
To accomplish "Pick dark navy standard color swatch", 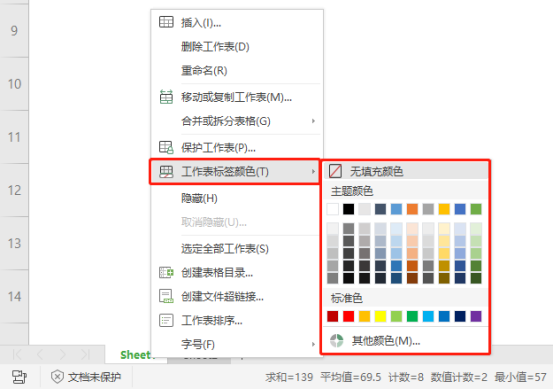I will 460,316.
